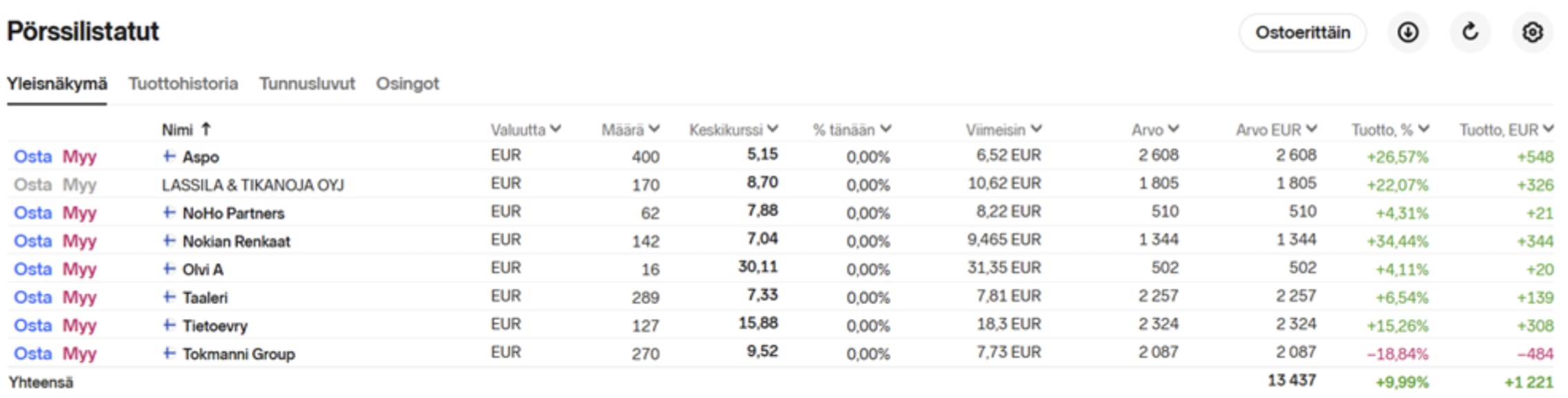This screenshot has height=398, width=1568.
Task: Click the download icon next to Ostoerittäin
Action: tap(1408, 33)
